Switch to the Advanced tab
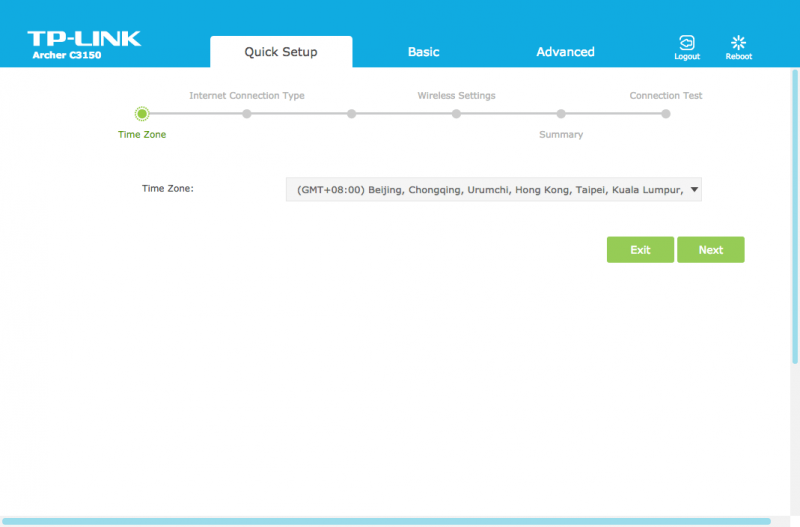The image size is (800, 527). tap(565, 52)
